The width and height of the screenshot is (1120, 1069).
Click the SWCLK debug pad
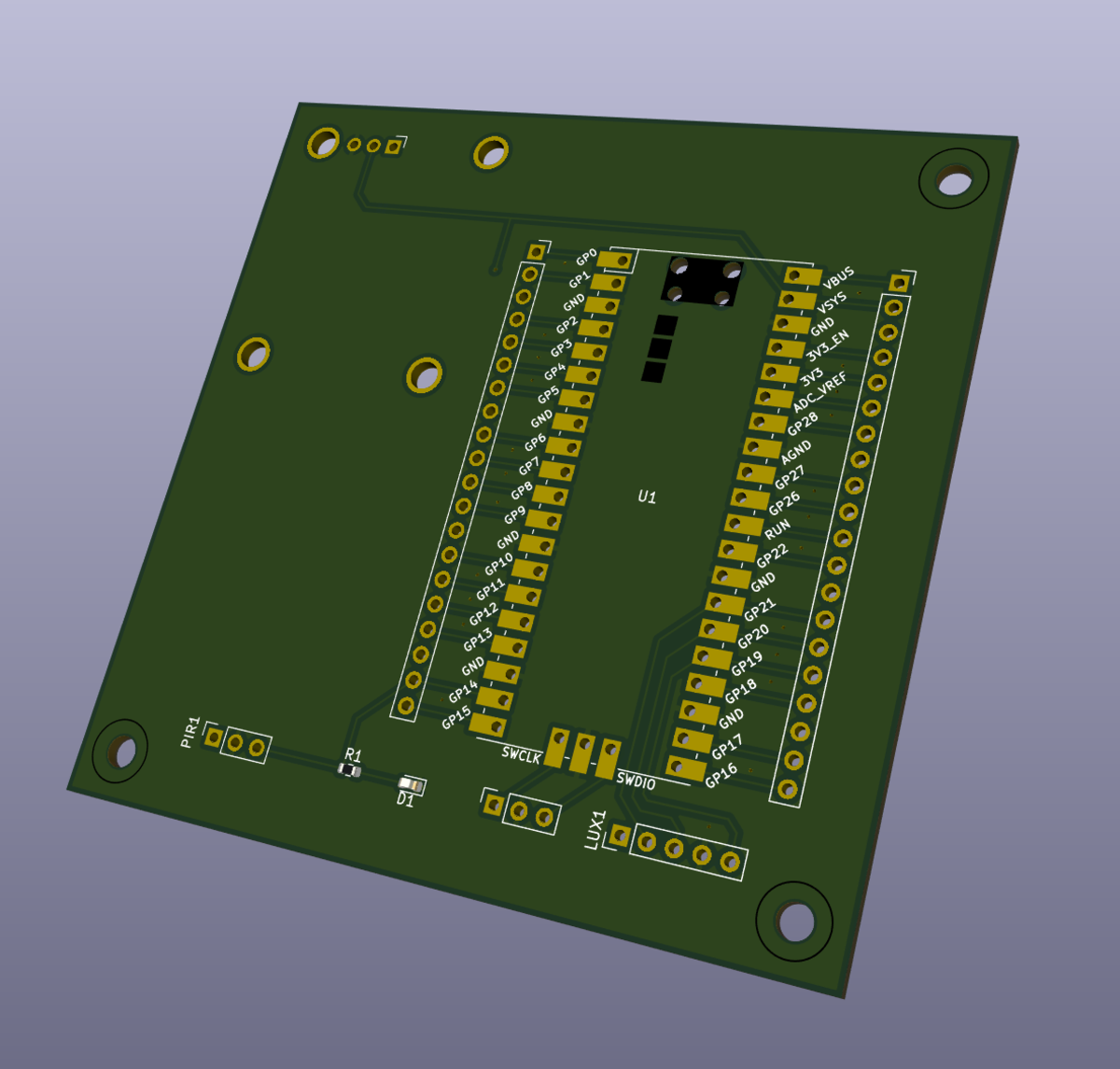click(x=556, y=747)
